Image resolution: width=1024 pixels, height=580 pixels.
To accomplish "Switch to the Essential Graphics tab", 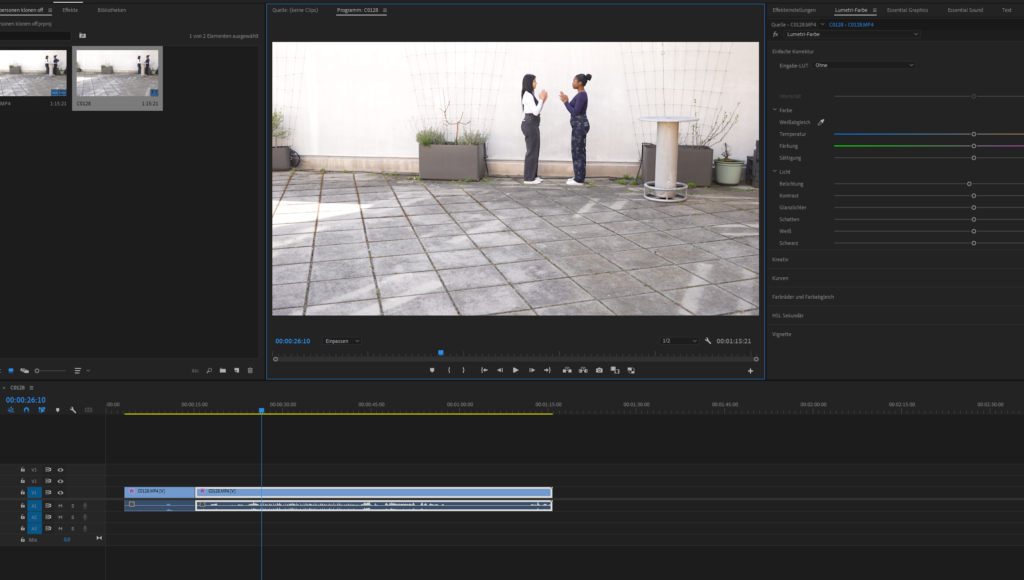I will click(907, 10).
